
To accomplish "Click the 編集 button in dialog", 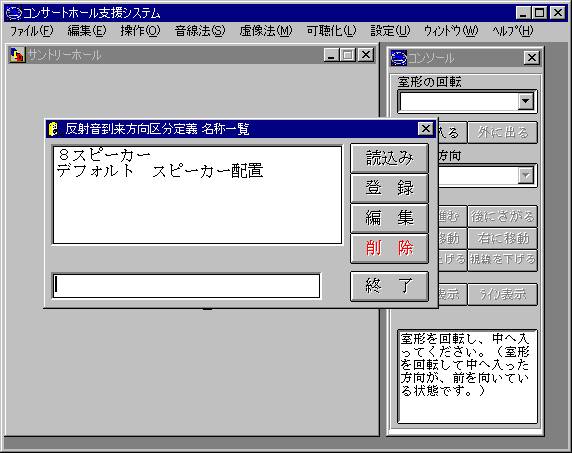I will [389, 218].
